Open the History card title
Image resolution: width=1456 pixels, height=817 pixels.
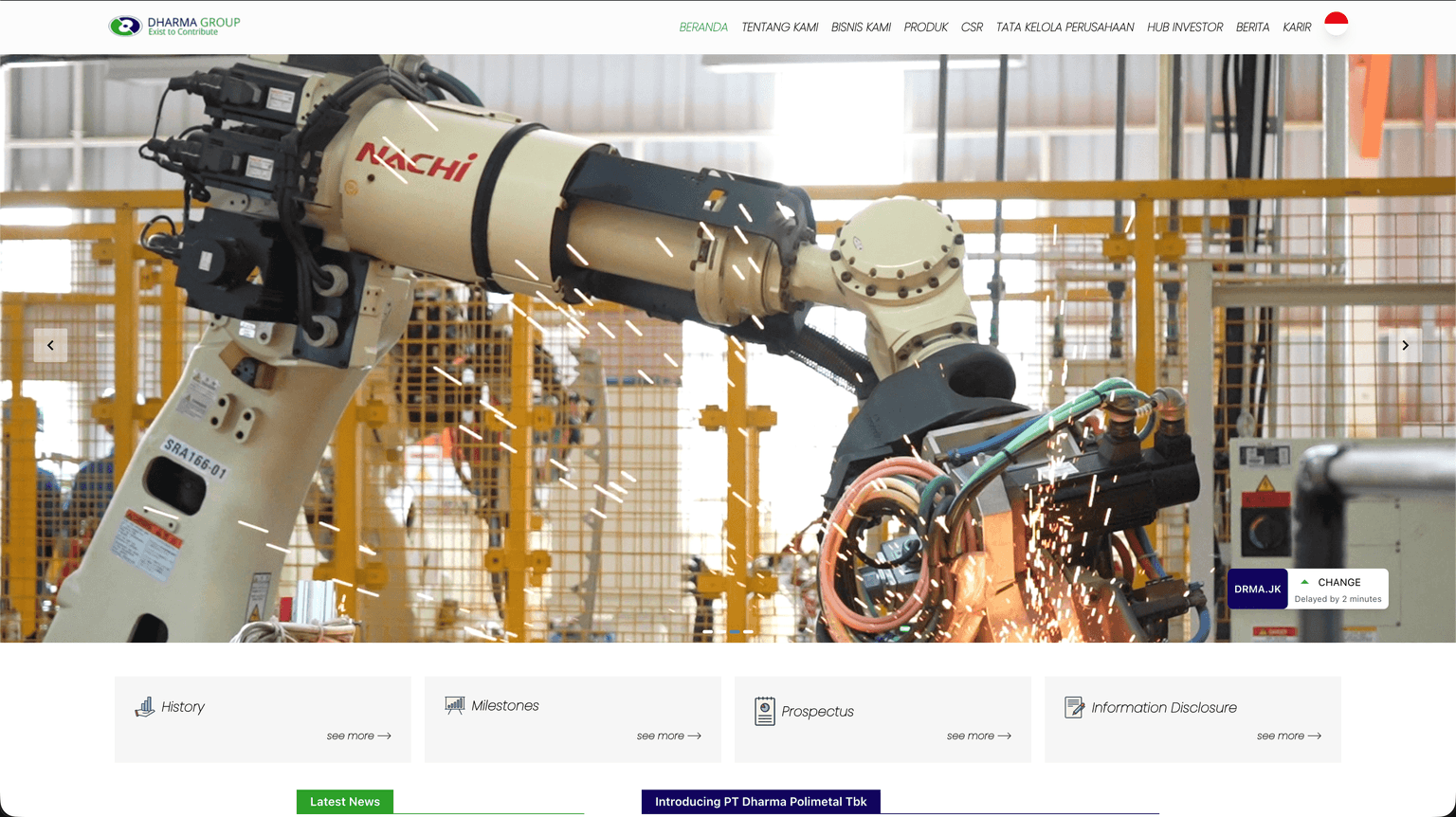coord(183,707)
